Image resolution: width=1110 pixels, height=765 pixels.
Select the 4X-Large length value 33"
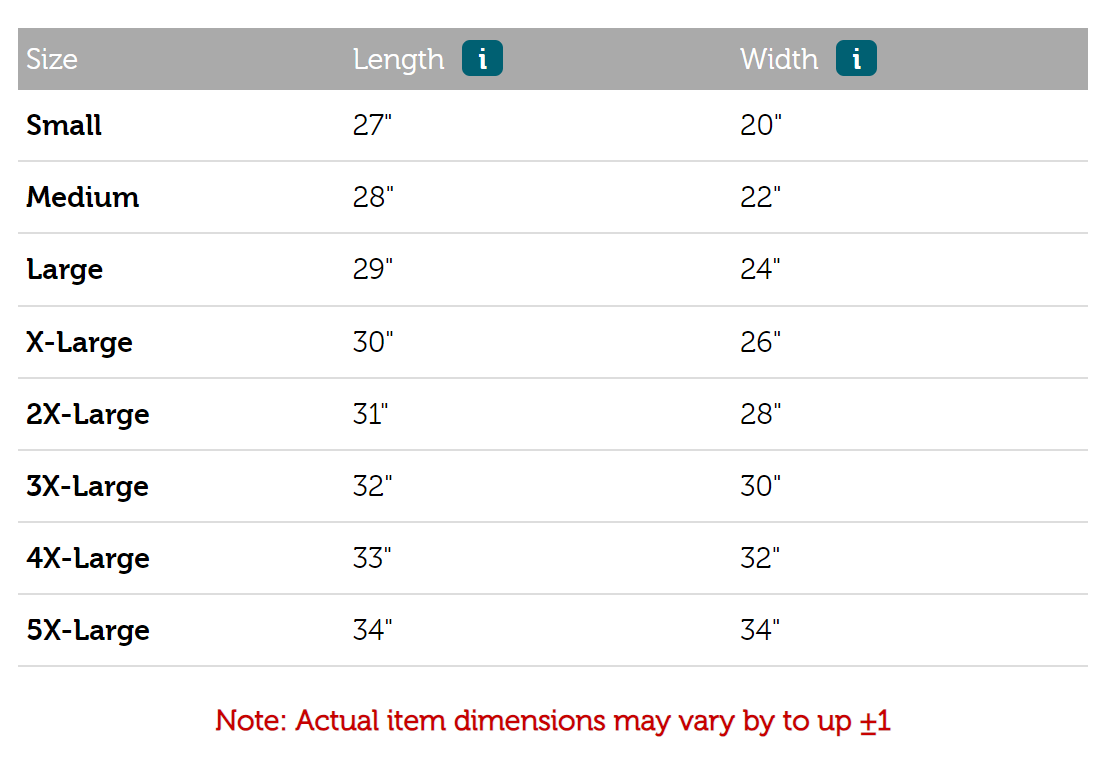372,558
